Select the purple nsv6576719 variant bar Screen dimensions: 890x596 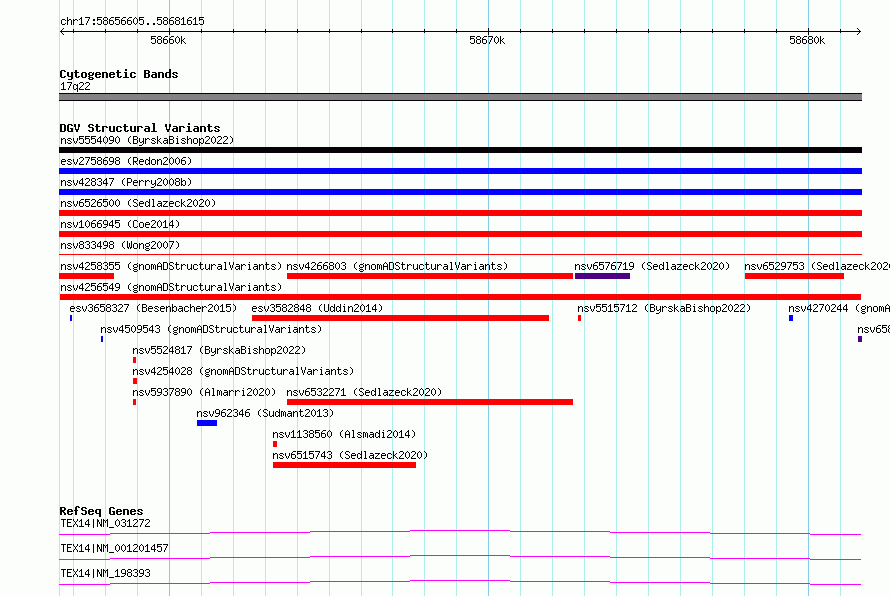point(602,276)
